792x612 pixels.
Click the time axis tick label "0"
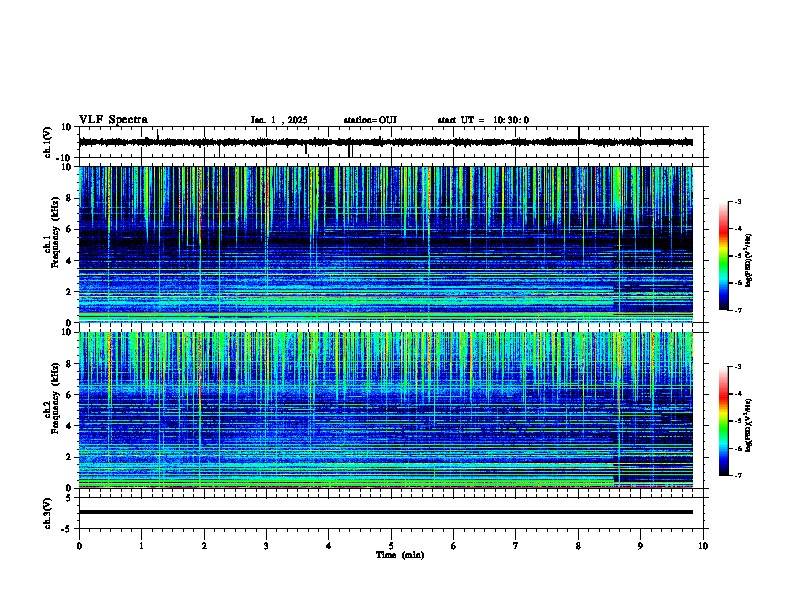click(x=79, y=546)
